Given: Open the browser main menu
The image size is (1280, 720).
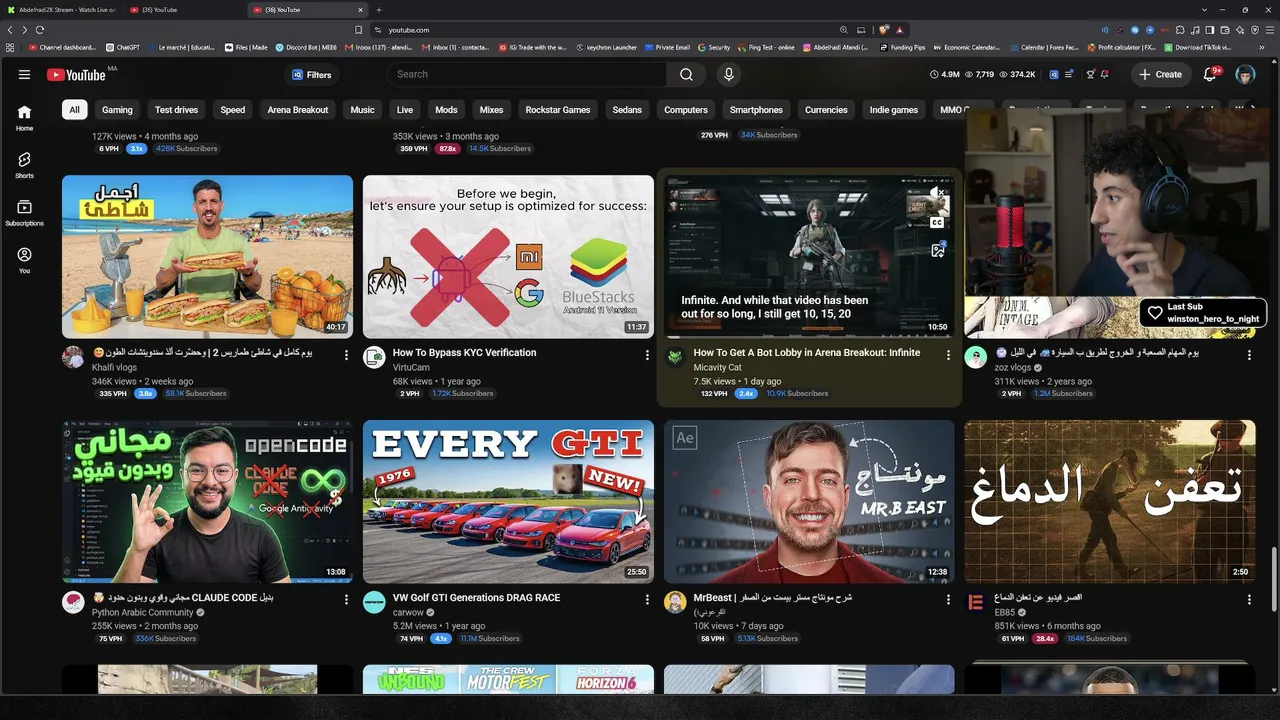Looking at the screenshot, I should [x=1269, y=30].
